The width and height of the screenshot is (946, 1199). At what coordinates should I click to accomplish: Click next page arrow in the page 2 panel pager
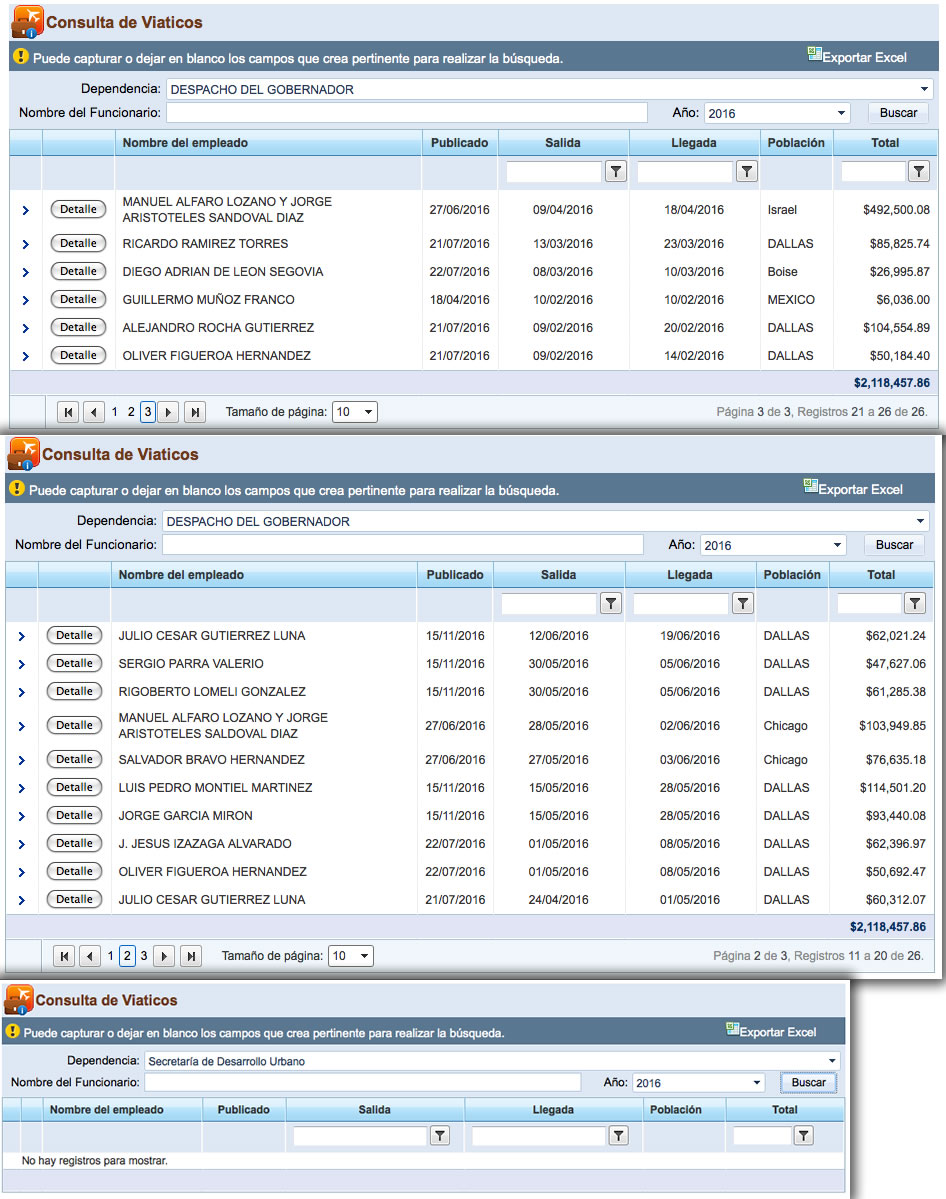(x=164, y=956)
